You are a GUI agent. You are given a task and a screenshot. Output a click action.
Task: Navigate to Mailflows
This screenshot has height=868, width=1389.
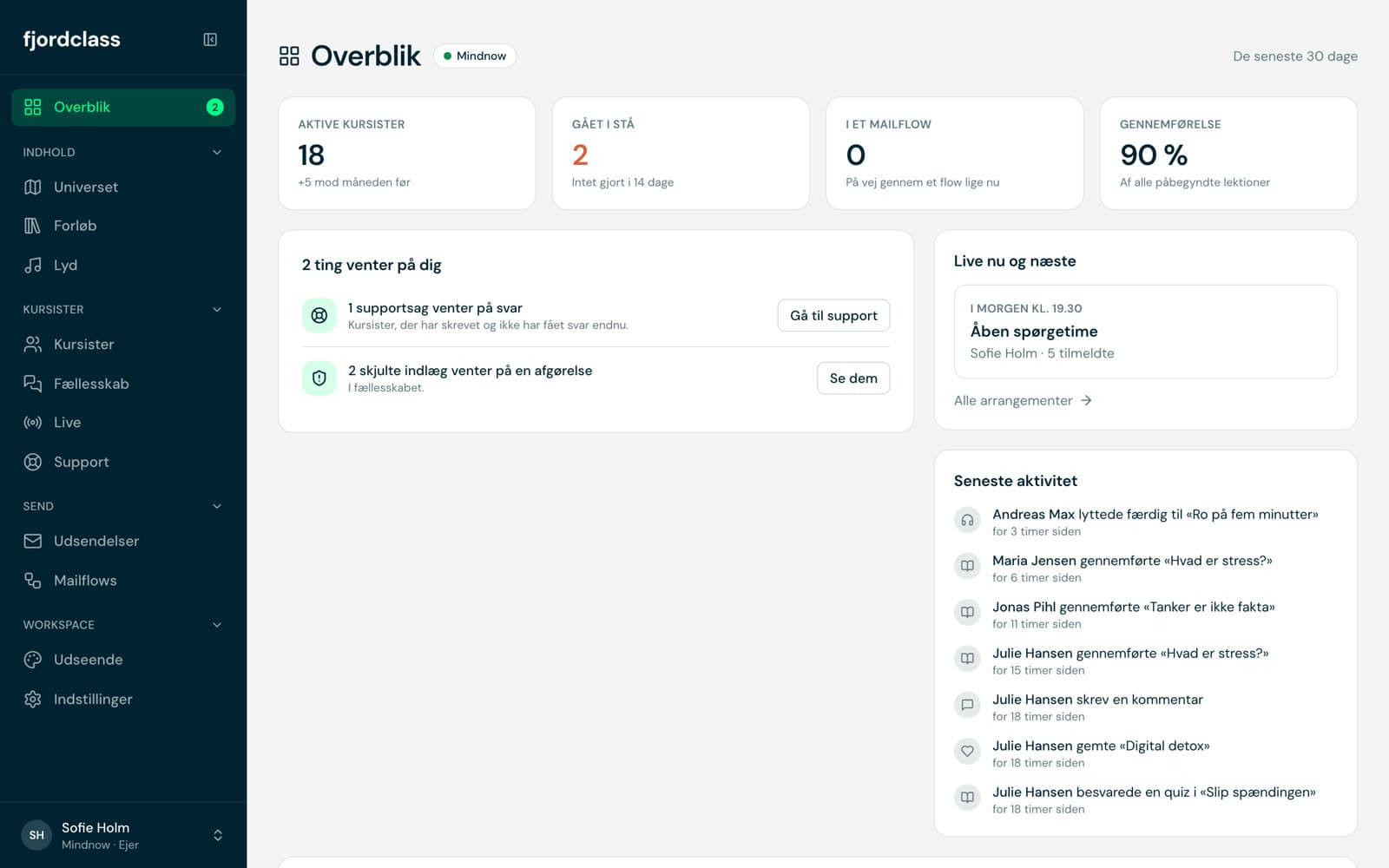point(123,581)
